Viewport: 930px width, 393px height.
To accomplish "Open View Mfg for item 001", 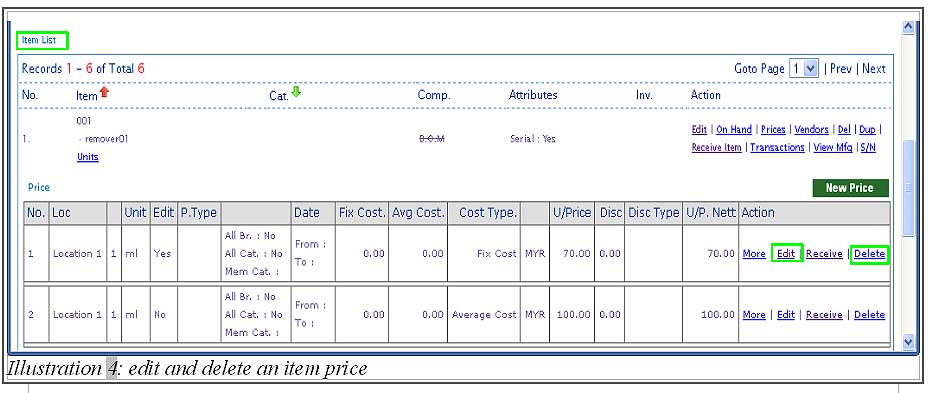I will pyautogui.click(x=833, y=148).
